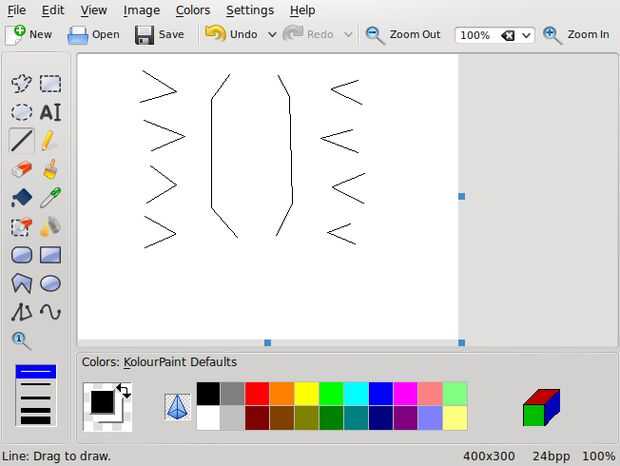
Task: Click the Open file button
Action: coord(93,35)
